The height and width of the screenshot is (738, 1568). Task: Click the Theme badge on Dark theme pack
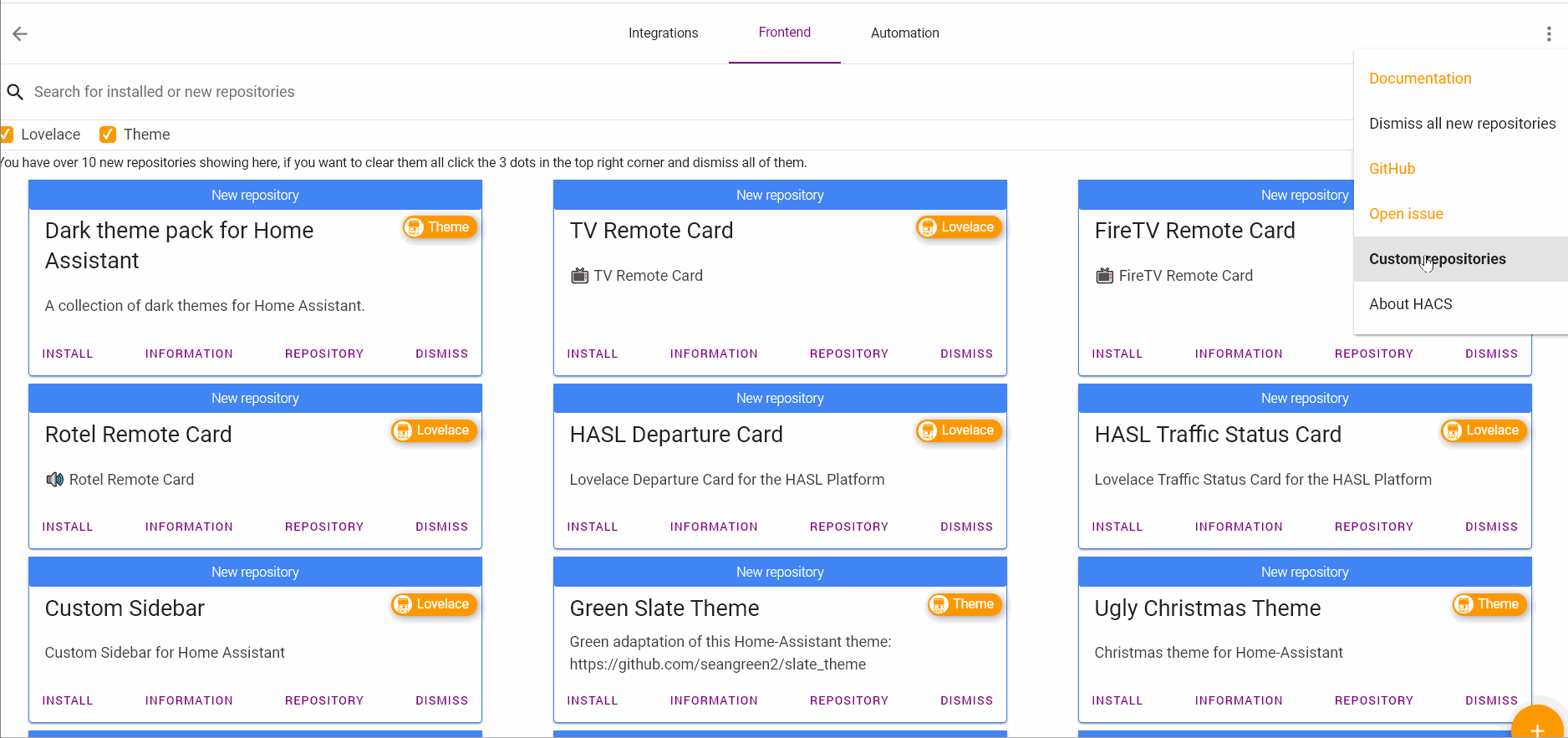coord(440,227)
